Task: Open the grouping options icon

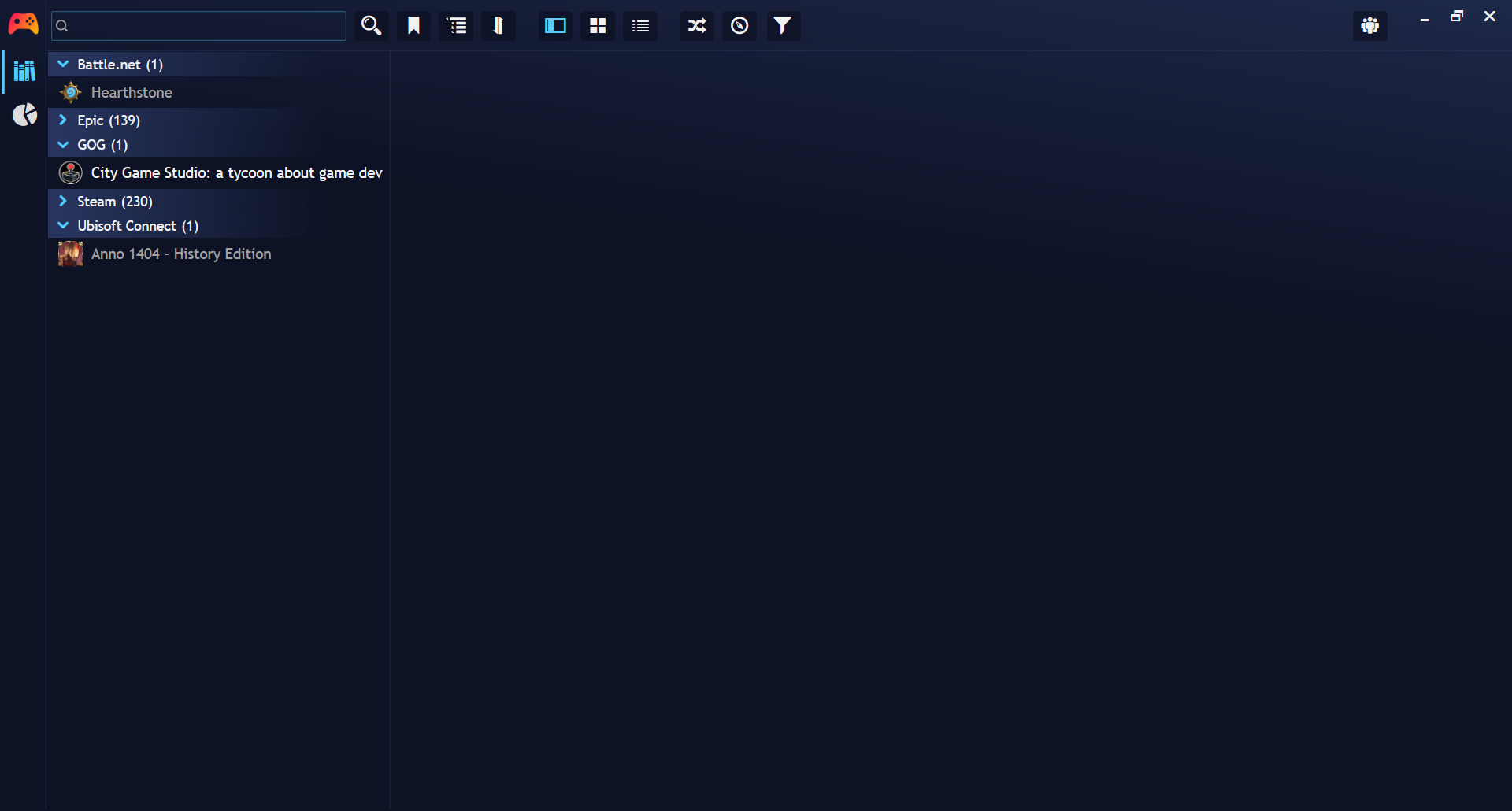Action: coord(456,26)
